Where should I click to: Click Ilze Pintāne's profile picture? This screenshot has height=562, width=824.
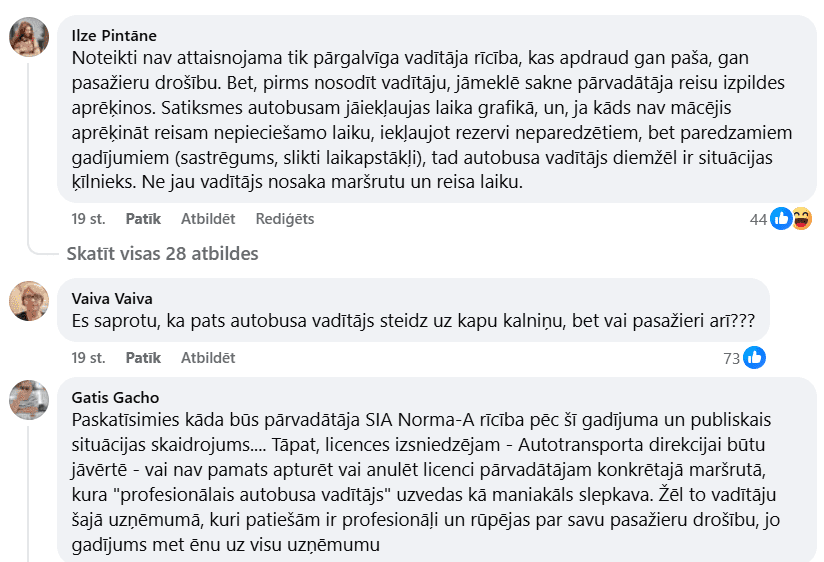pos(29,37)
